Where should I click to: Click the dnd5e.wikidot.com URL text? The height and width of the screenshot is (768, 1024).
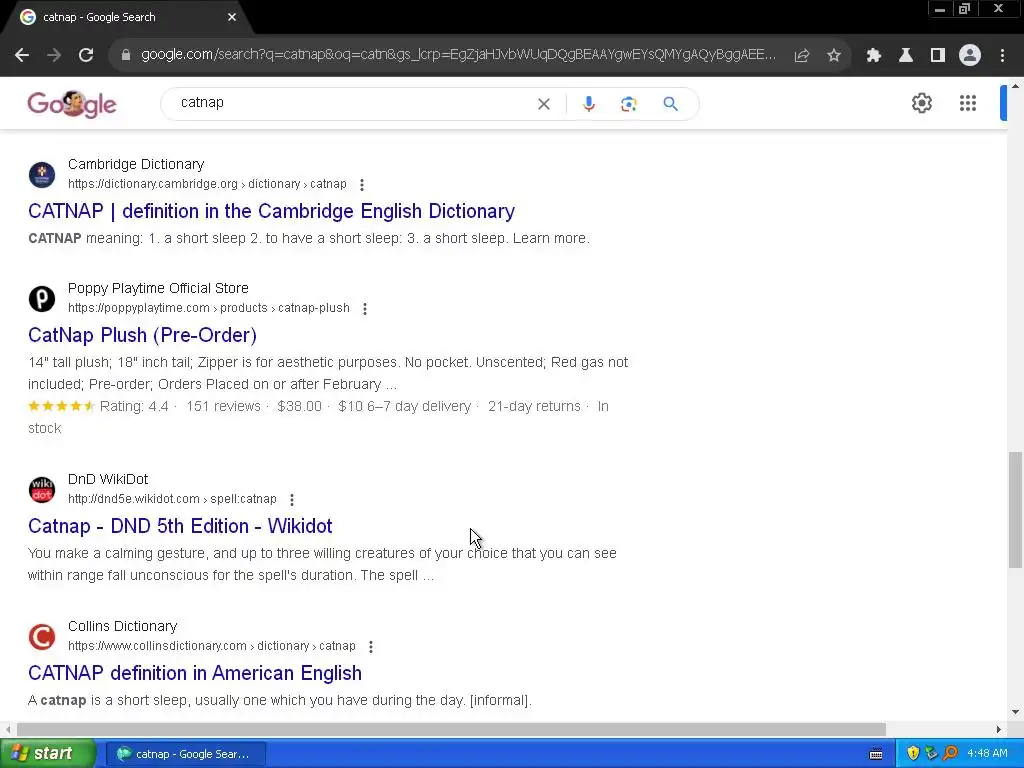tap(172, 499)
